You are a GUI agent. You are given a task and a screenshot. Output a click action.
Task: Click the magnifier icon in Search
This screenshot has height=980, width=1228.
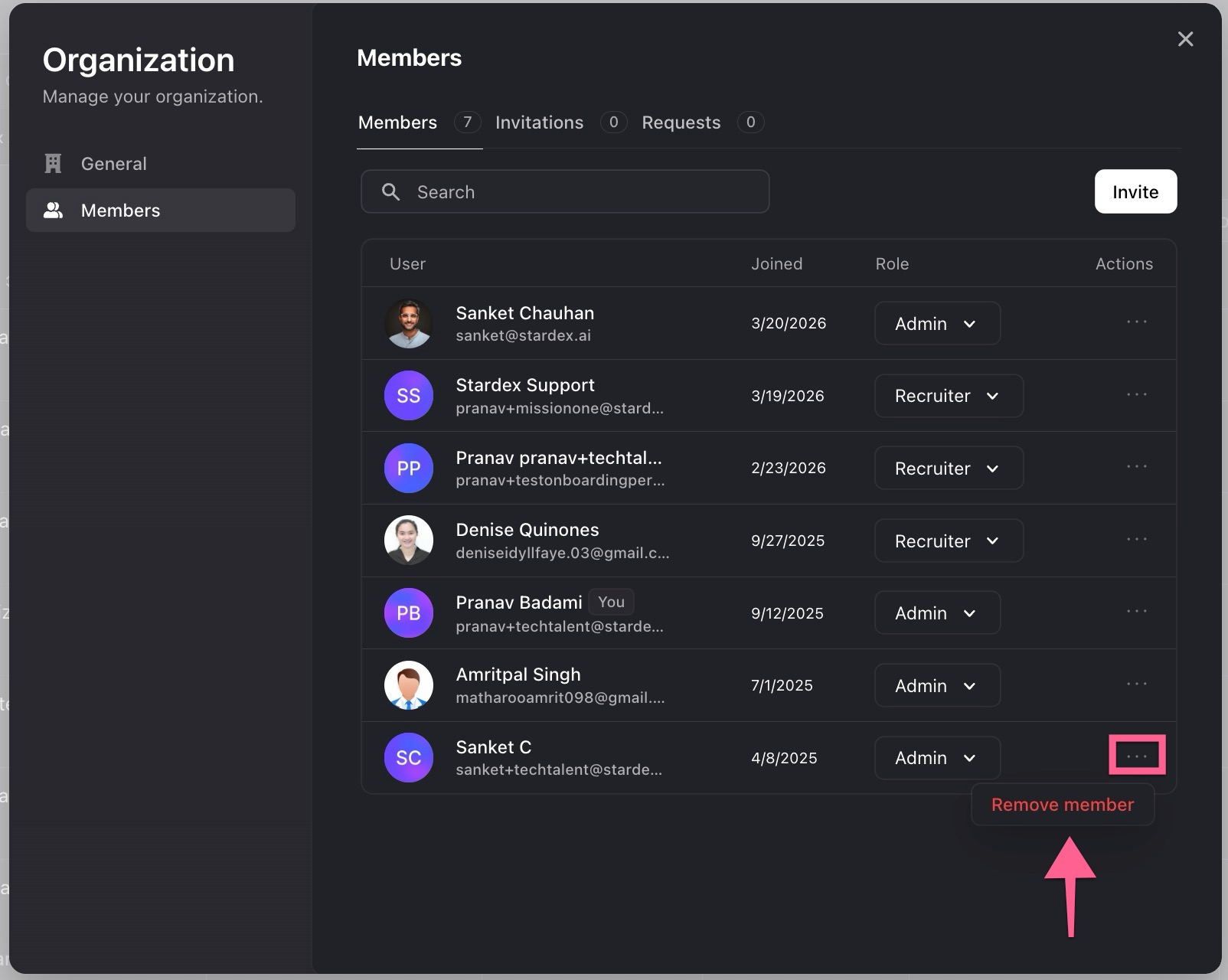tap(390, 192)
